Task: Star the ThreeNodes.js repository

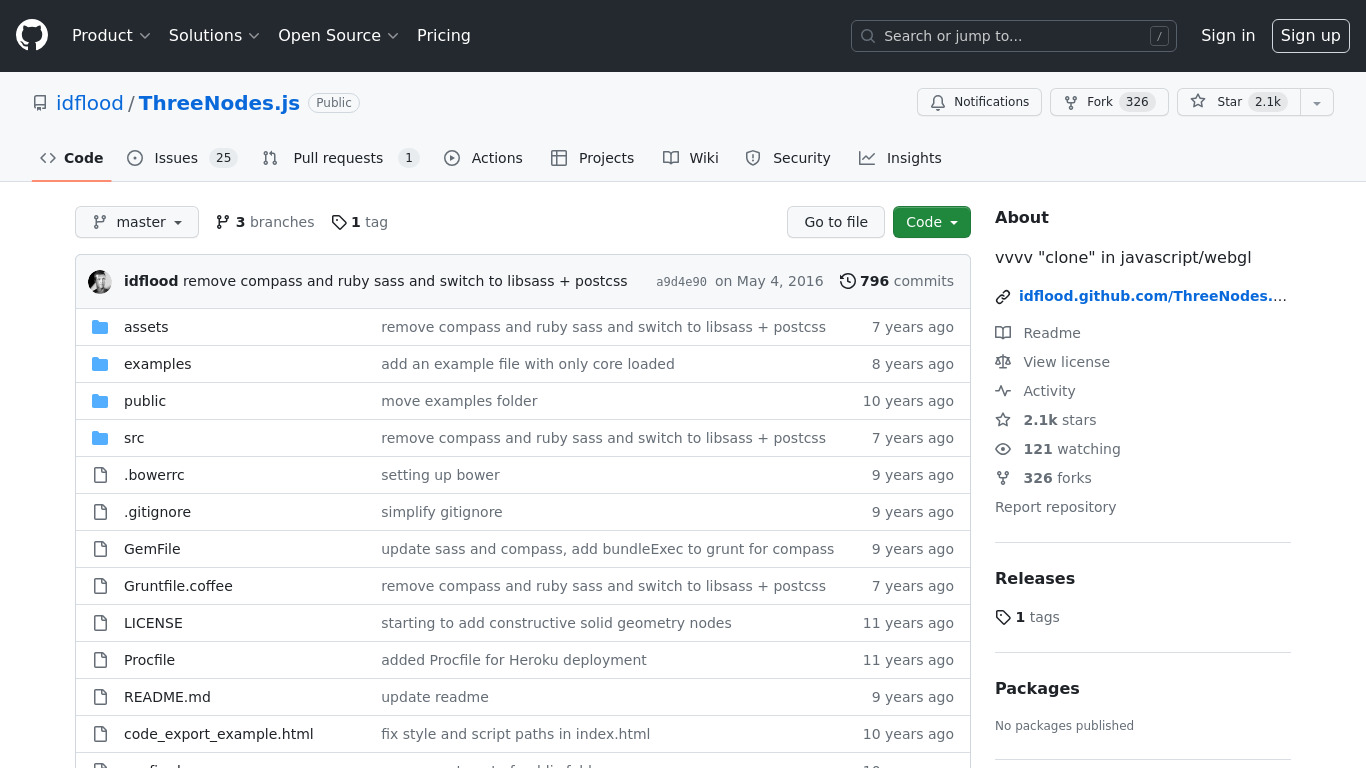Action: (x=1238, y=102)
